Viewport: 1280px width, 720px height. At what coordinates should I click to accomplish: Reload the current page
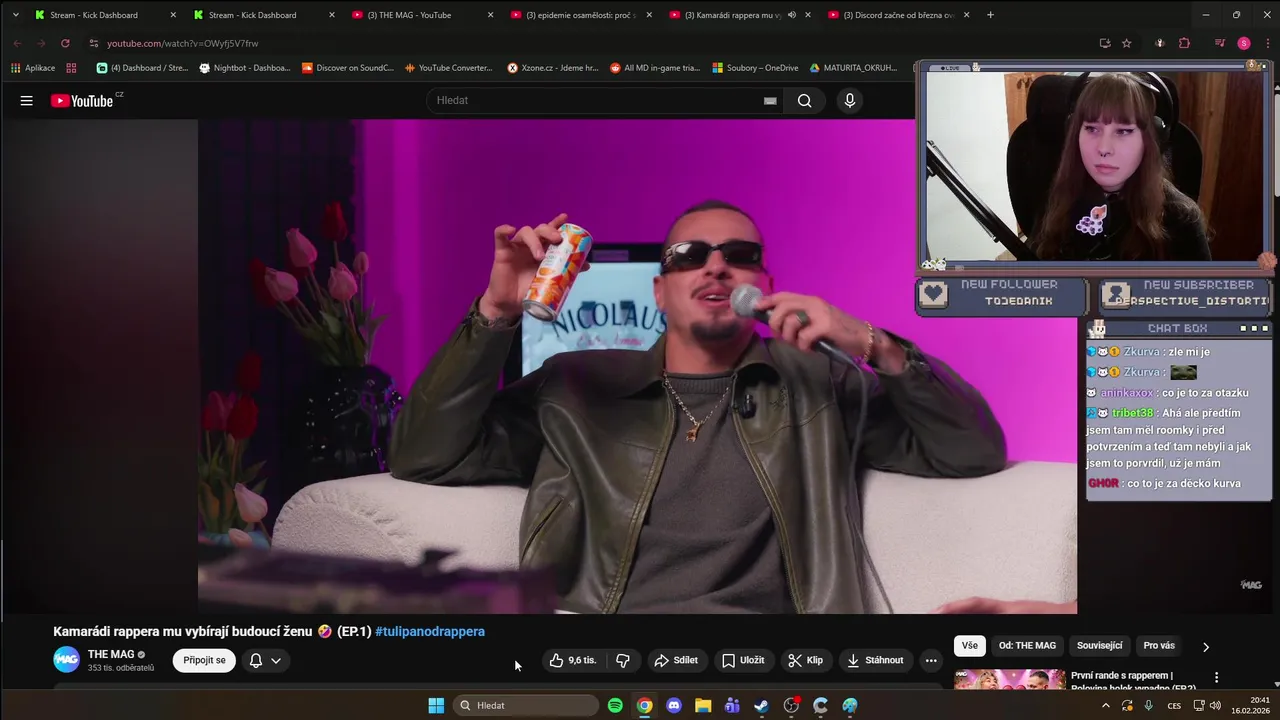click(65, 43)
